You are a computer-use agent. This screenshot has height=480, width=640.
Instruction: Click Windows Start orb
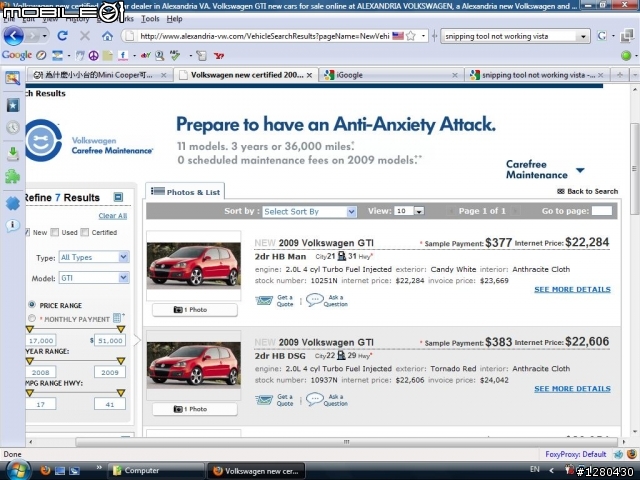(18, 470)
